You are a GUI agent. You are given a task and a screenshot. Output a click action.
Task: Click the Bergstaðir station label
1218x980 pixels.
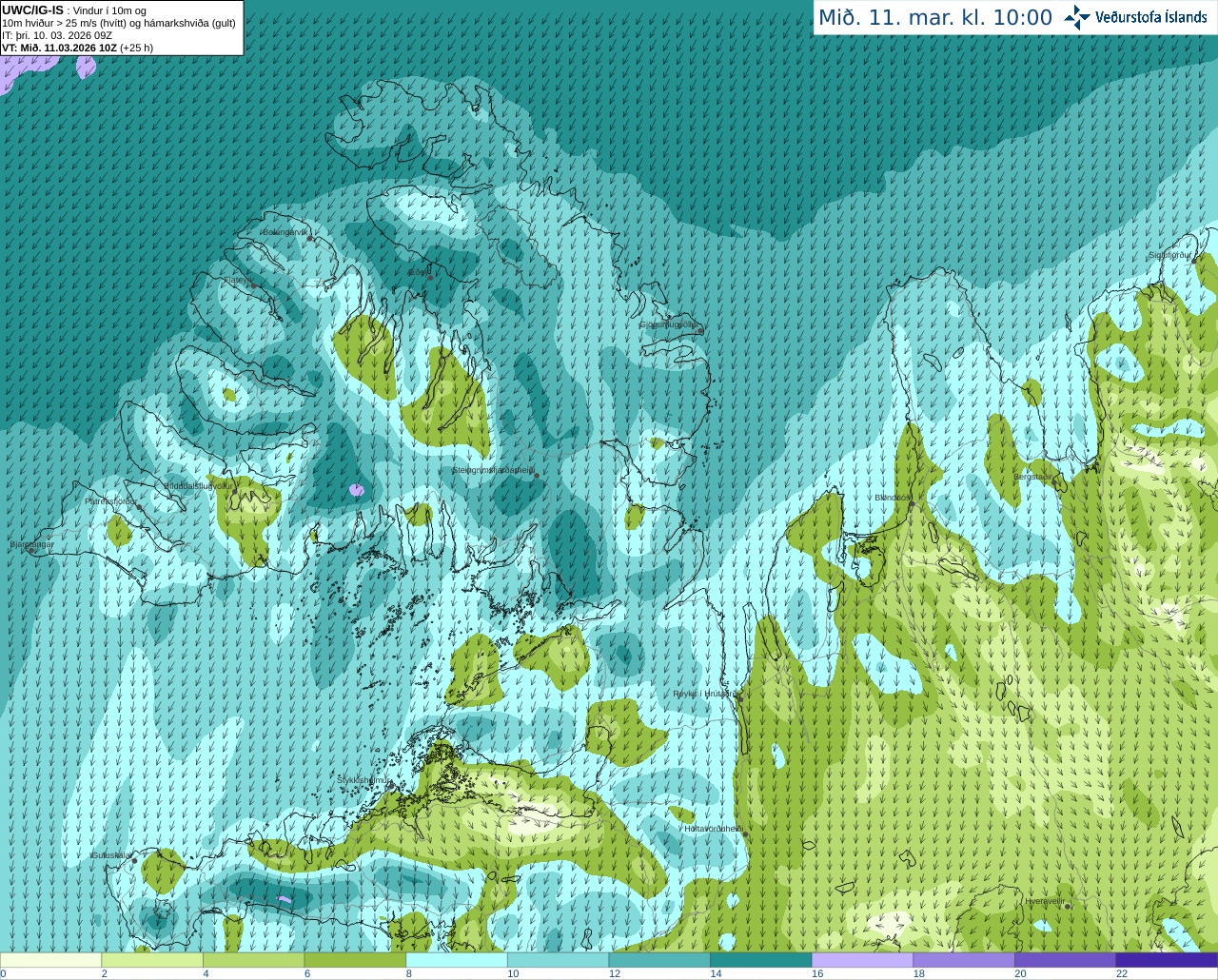[1034, 477]
